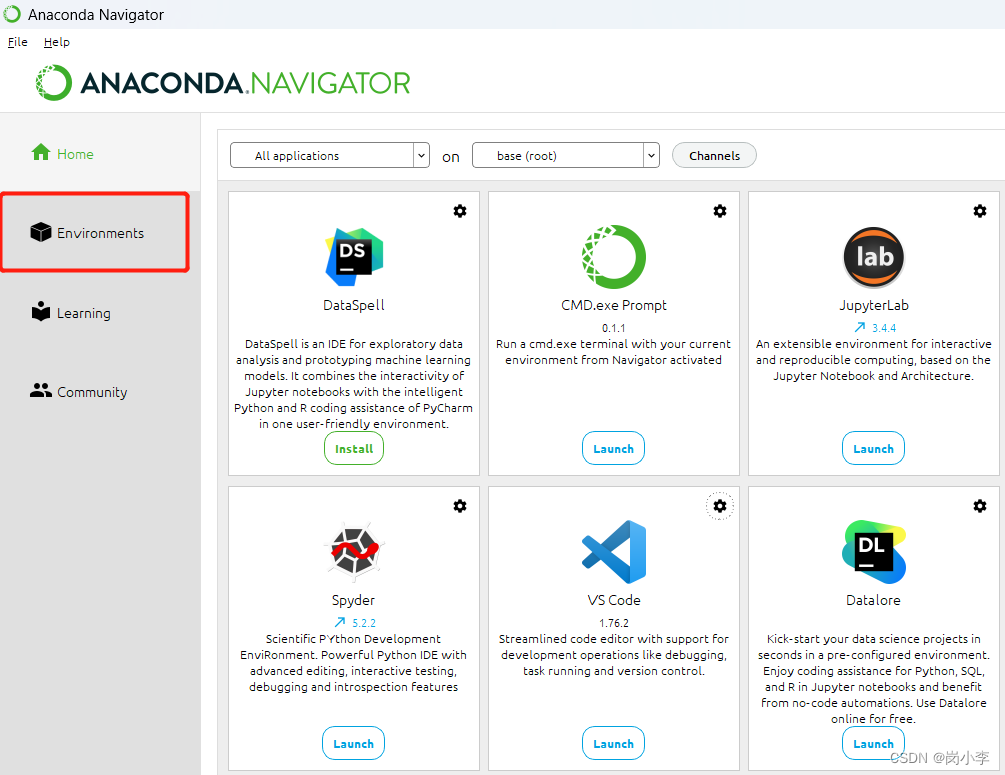1005x775 pixels.
Task: Click the Spyder update arrow icon
Action: coord(340,622)
